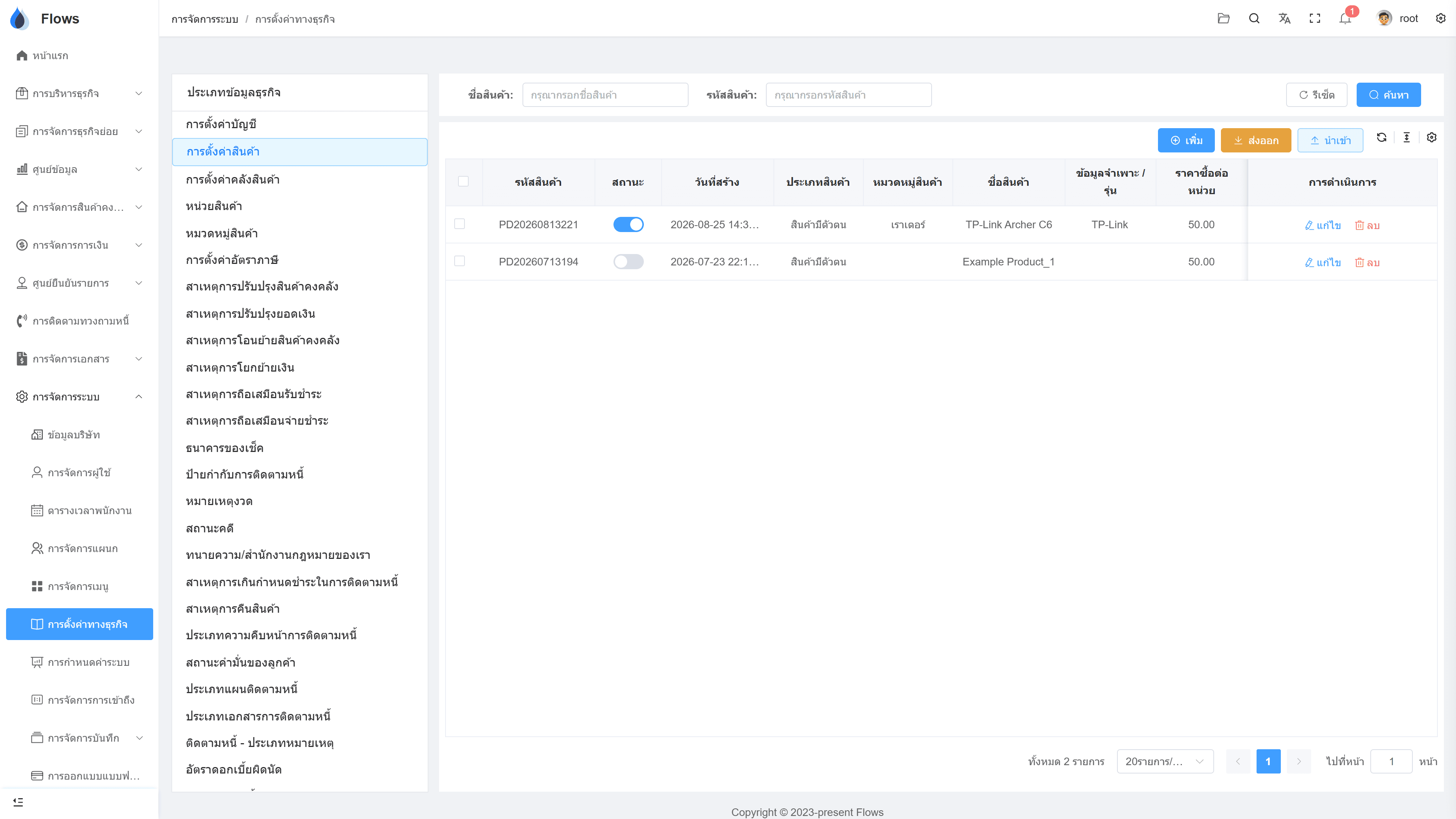Open the 20รายการ page size dropdown
The width and height of the screenshot is (1456, 819).
tap(1165, 761)
